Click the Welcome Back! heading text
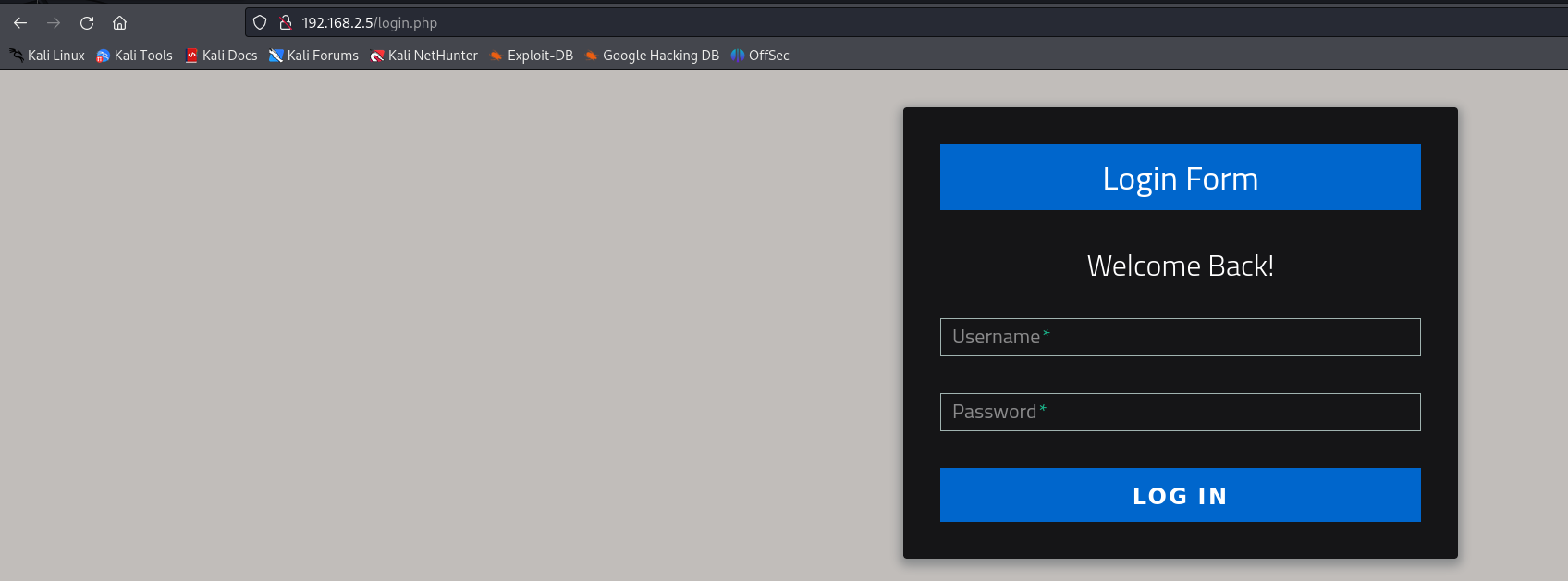Screen dimensions: 1568x581 (x=1180, y=266)
